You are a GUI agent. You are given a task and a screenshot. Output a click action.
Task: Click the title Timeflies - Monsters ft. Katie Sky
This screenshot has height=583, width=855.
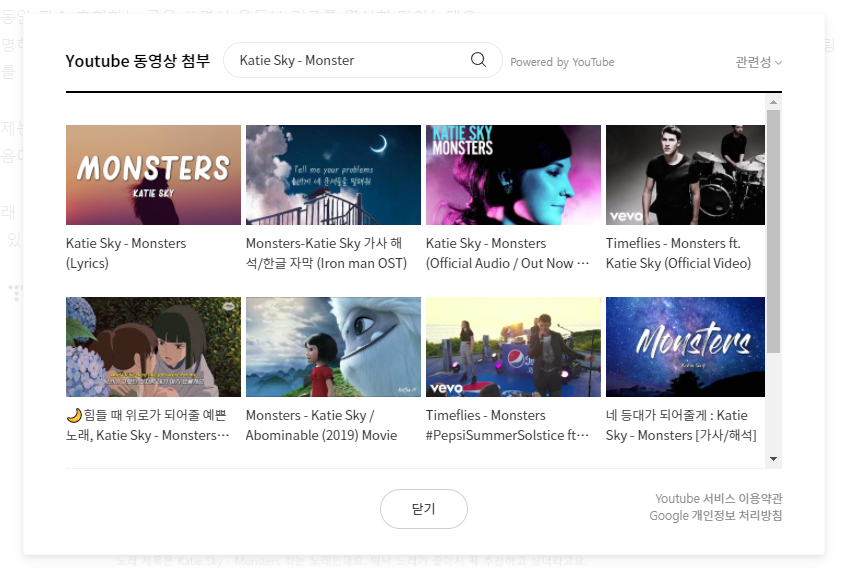tap(678, 253)
